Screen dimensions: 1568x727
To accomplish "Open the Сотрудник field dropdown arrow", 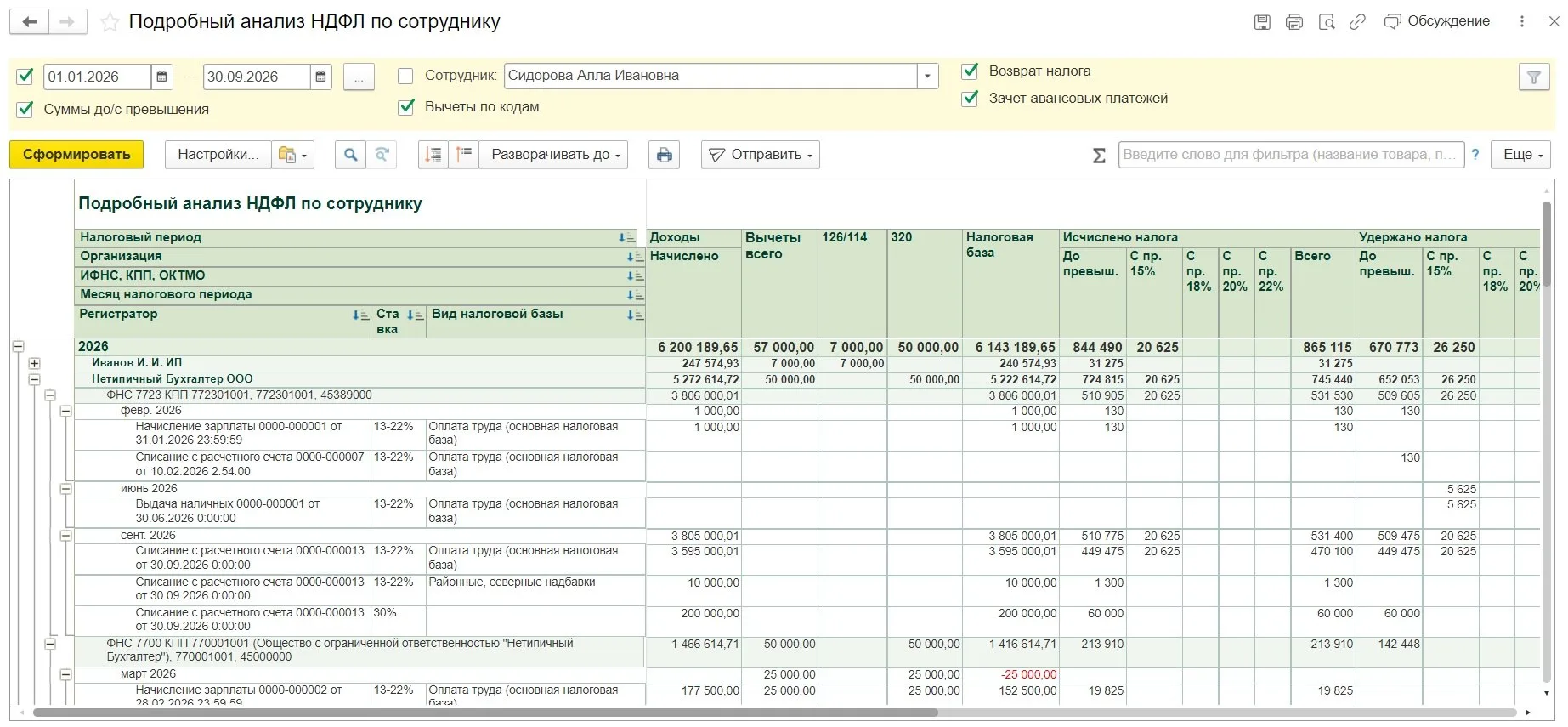I will 928,77.
